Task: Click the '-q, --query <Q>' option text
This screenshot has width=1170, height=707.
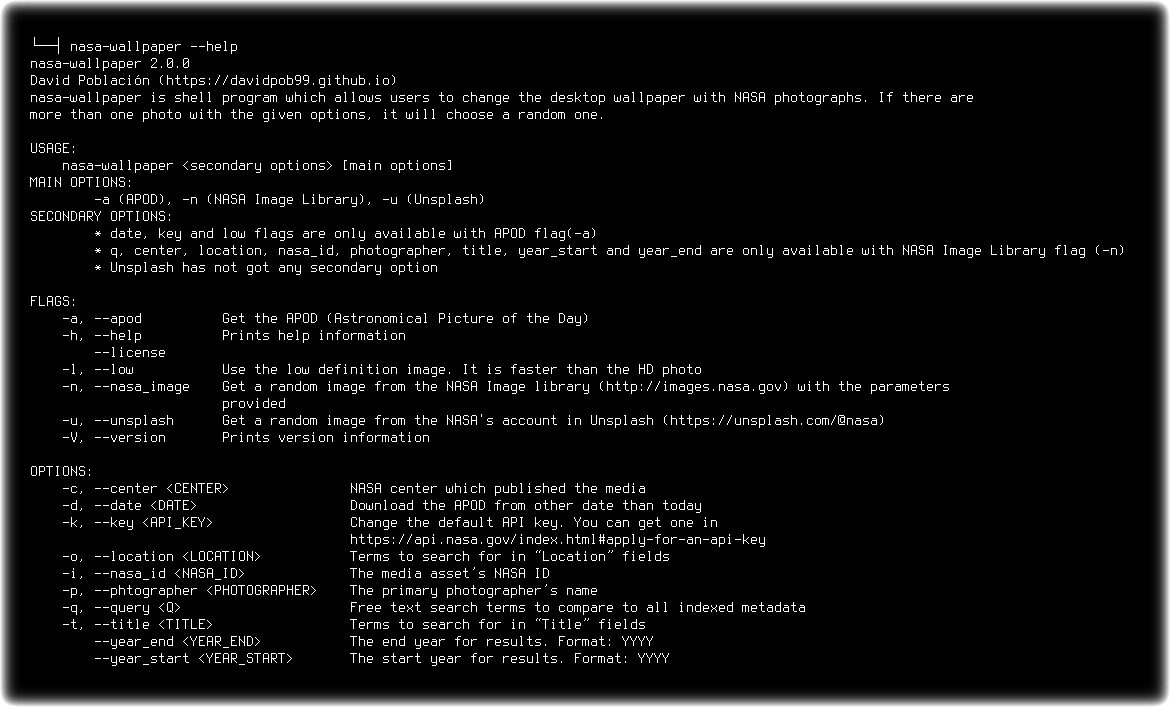Action: [x=121, y=608]
